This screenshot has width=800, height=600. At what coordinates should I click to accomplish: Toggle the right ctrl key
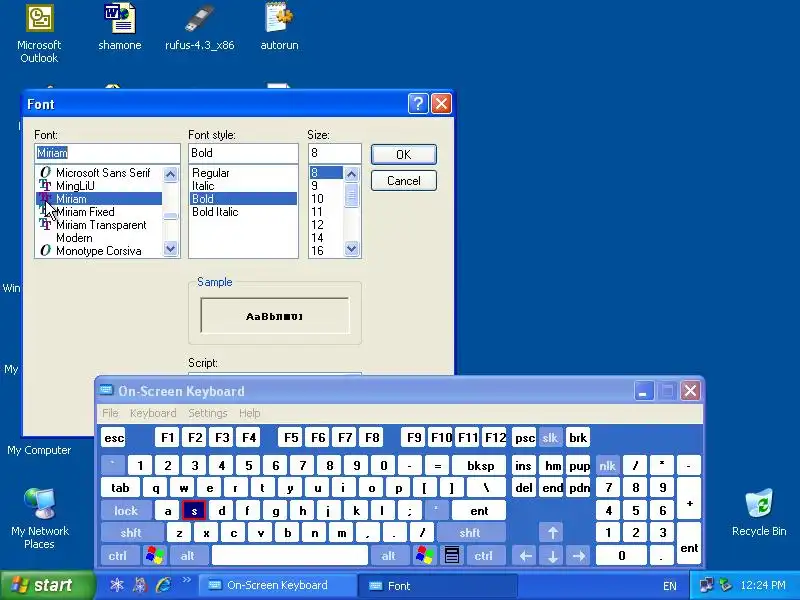(x=484, y=555)
